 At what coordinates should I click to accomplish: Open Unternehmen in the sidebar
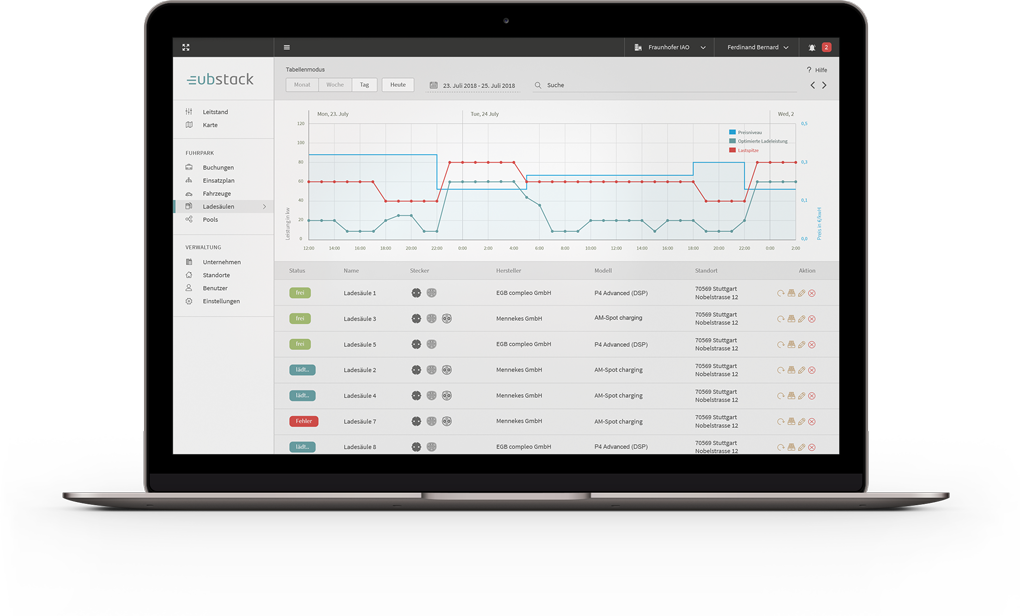(x=222, y=262)
